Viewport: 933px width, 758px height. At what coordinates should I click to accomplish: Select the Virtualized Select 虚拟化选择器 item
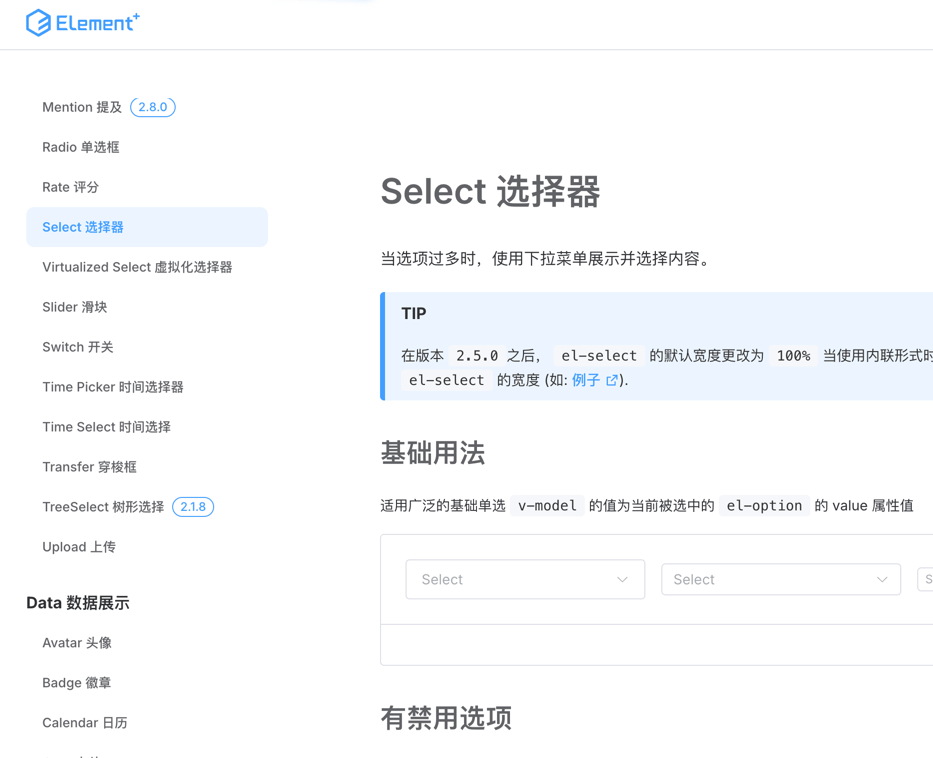click(x=137, y=267)
